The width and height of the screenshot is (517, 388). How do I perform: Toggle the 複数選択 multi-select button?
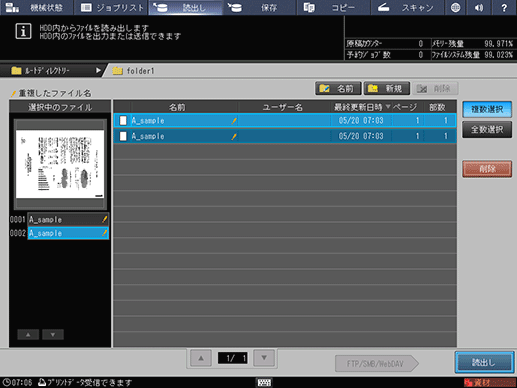pos(487,109)
